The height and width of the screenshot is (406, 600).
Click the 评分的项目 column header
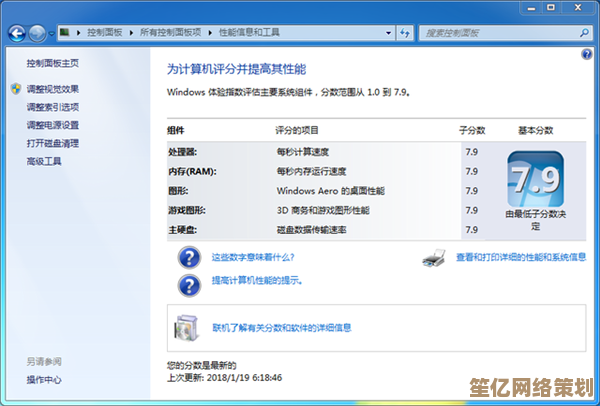coord(297,130)
